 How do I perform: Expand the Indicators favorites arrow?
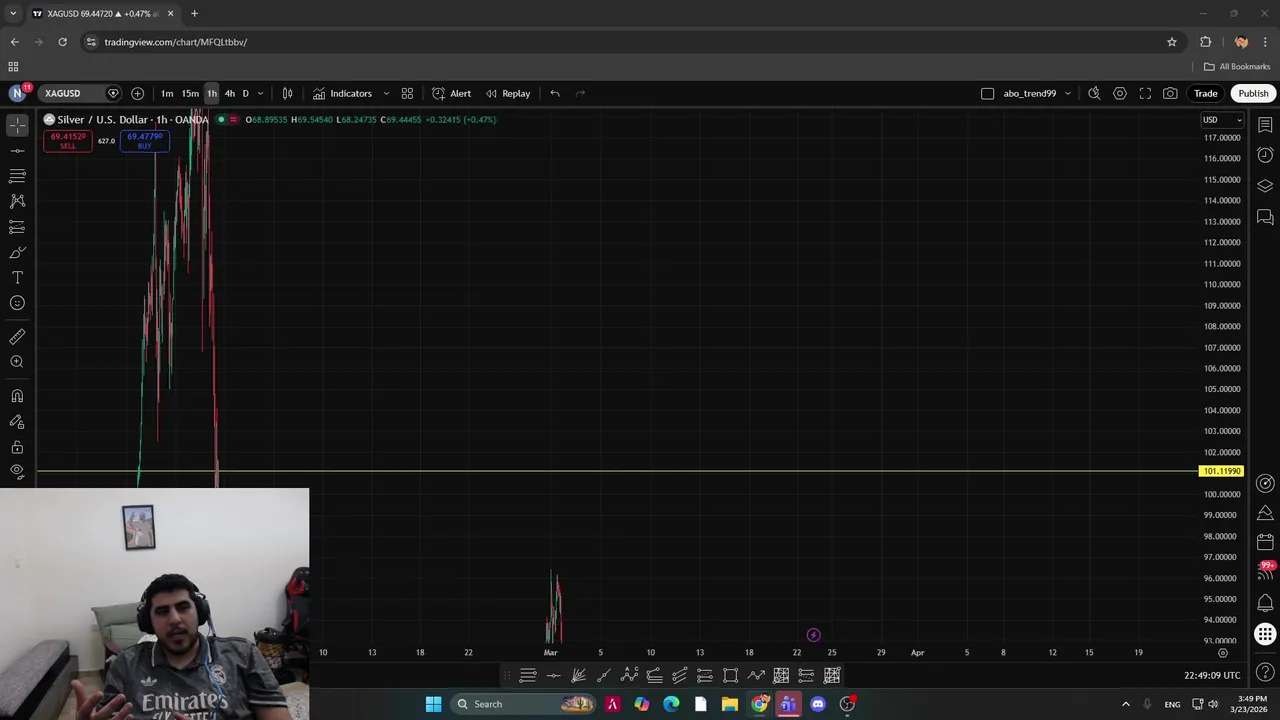[x=386, y=93]
